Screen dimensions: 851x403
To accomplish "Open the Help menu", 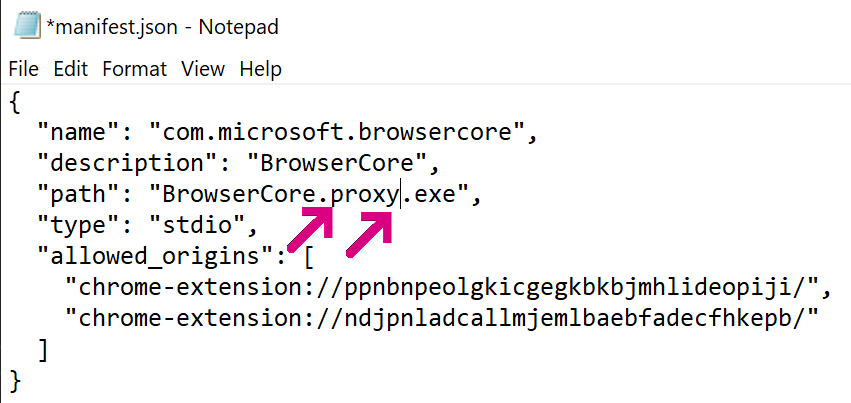I will tap(260, 69).
